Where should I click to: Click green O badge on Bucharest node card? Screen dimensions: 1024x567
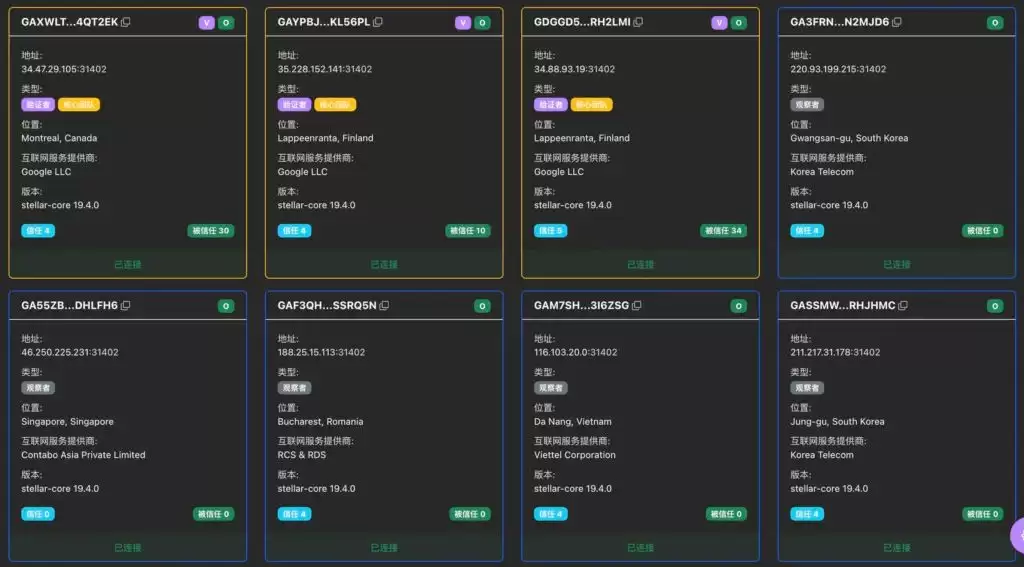(482, 306)
